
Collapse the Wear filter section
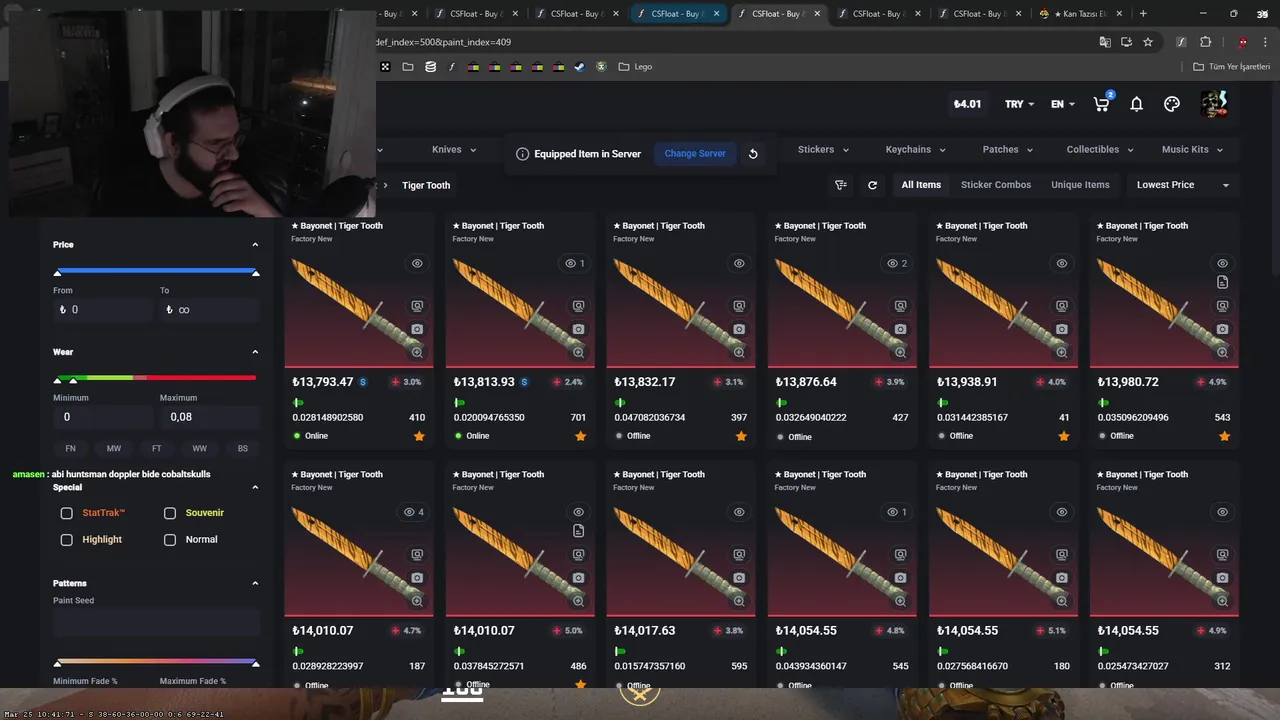pyautogui.click(x=255, y=352)
